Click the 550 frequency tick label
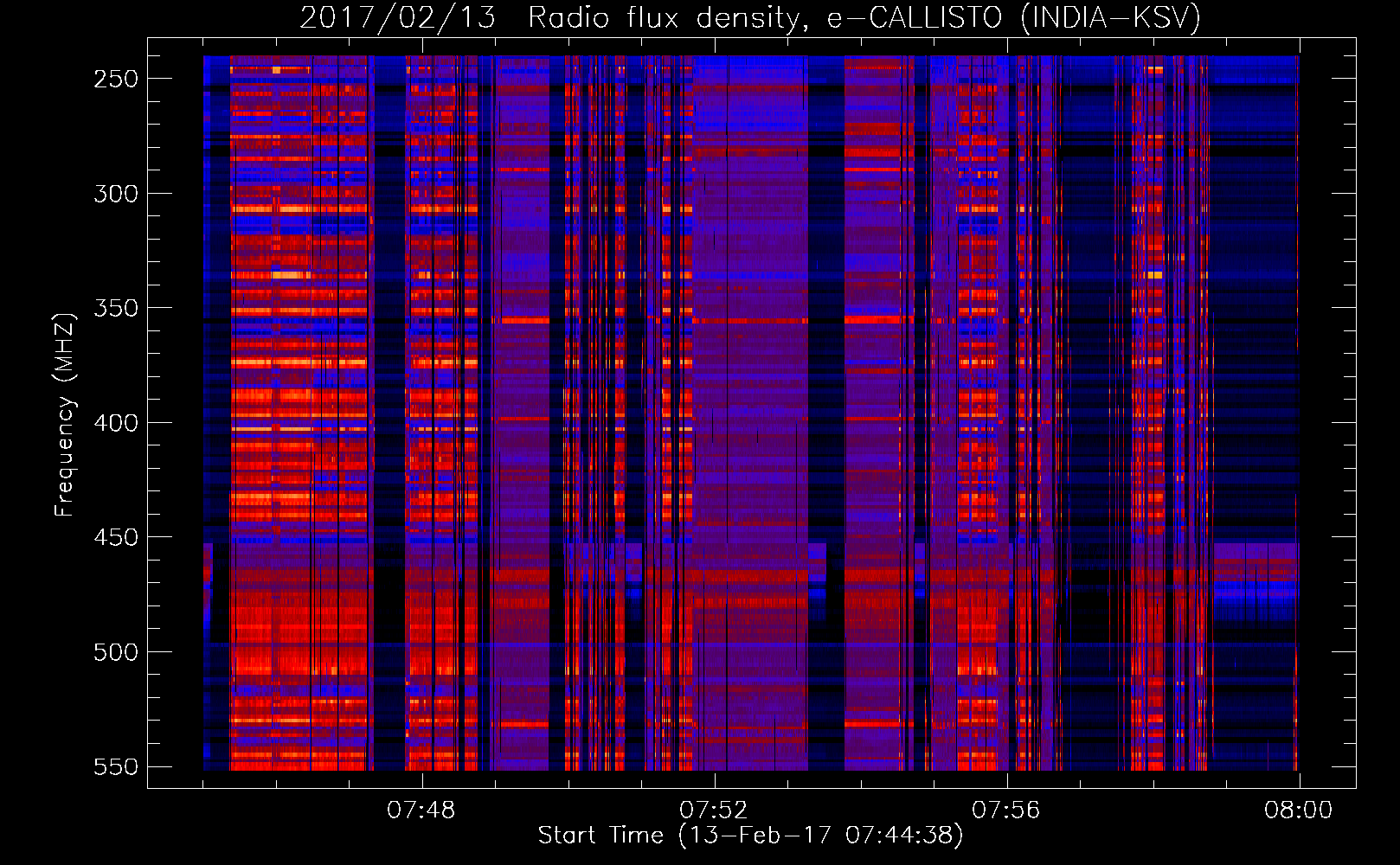The image size is (1400, 865). 116,766
